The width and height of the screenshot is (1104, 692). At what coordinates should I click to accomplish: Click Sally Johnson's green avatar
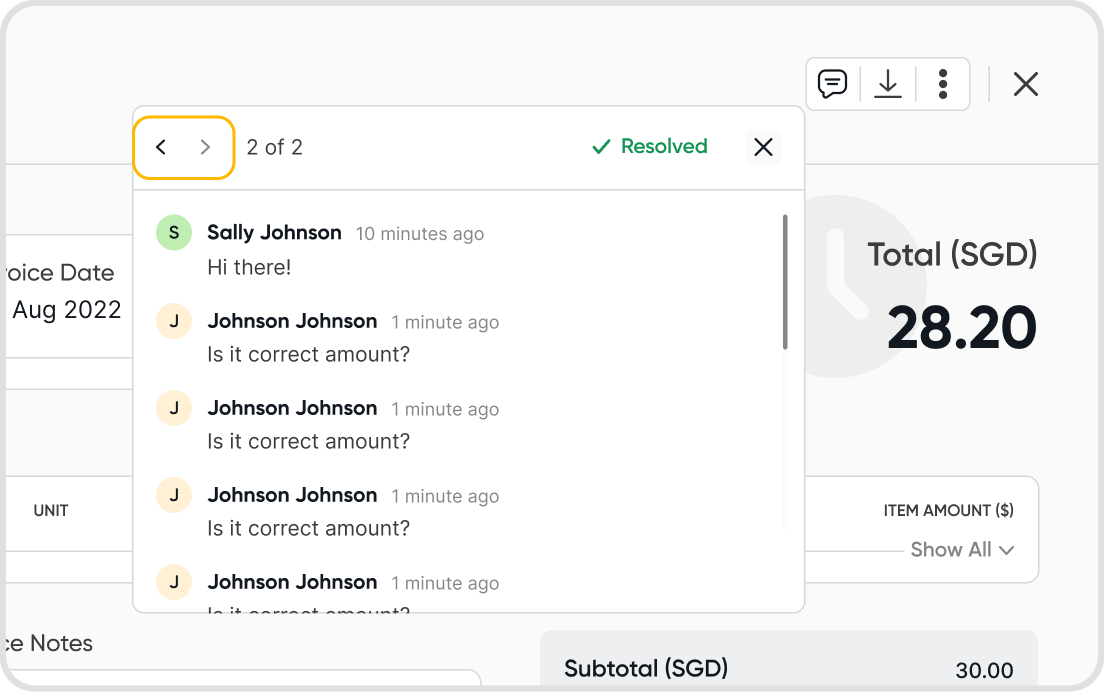174,233
